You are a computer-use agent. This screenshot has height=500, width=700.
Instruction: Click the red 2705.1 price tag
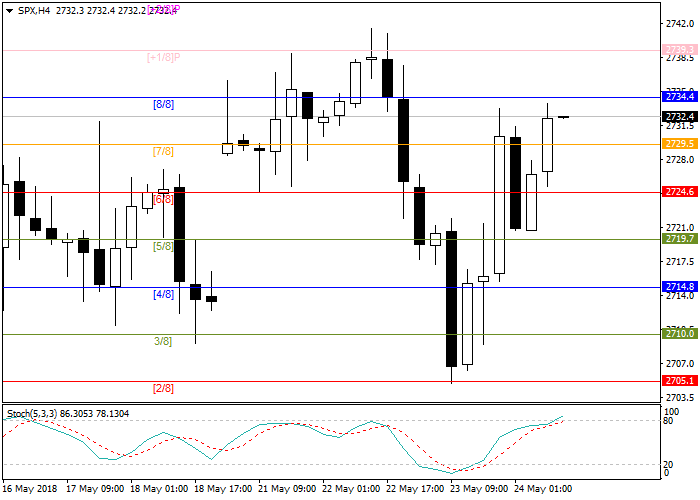(x=680, y=381)
